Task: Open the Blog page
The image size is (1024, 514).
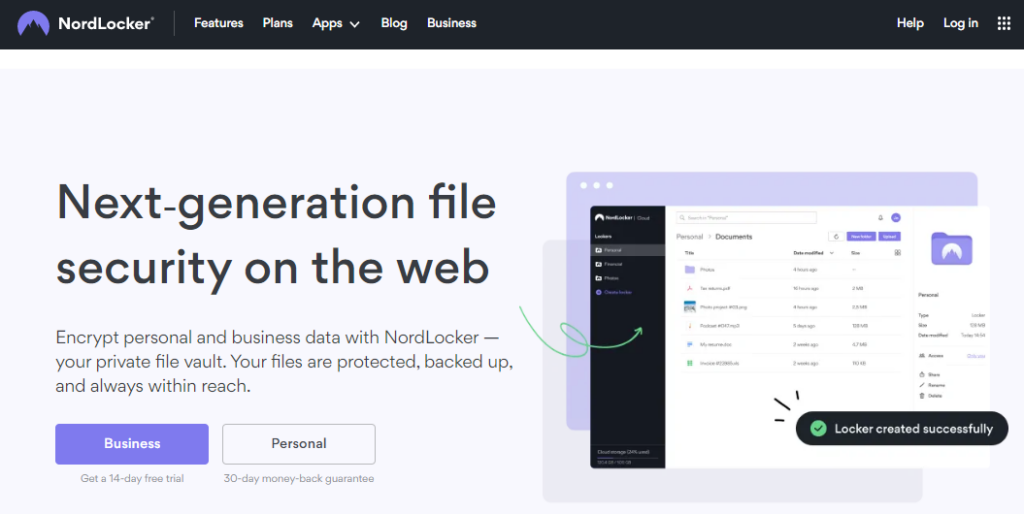Action: click(x=394, y=23)
